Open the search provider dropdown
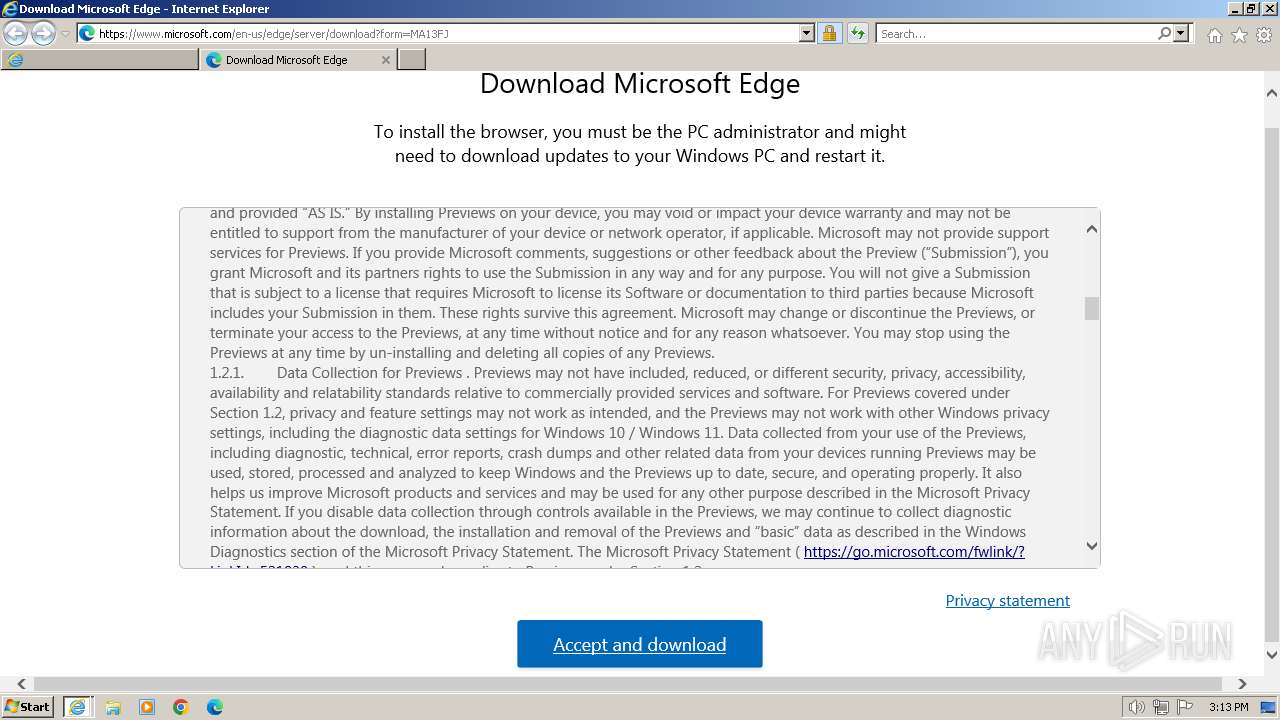 [x=1181, y=33]
